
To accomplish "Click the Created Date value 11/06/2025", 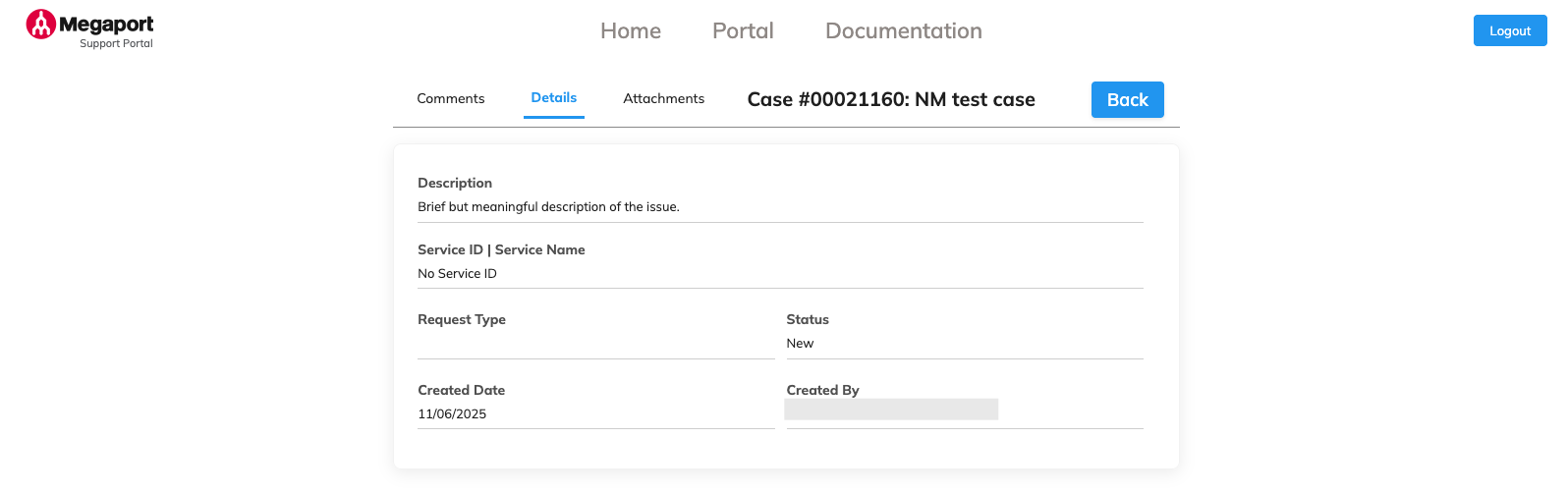I will point(452,414).
